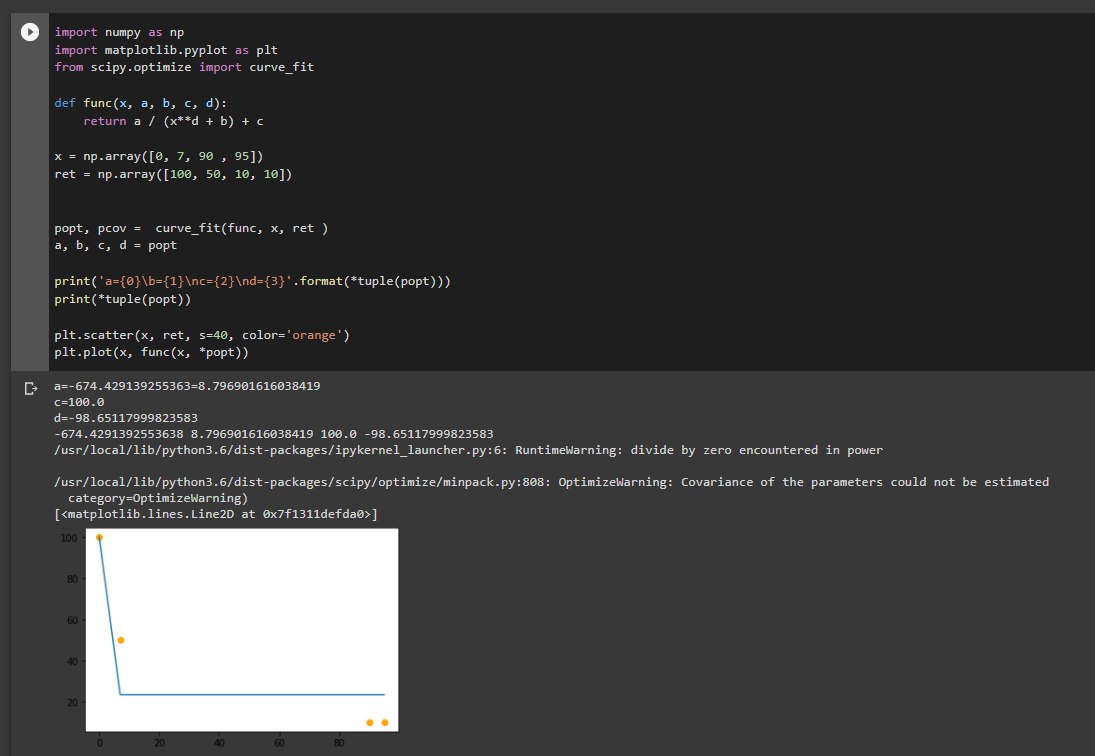This screenshot has width=1095, height=756.
Task: Click the OptimizeWarning covariance message
Action: (552, 482)
